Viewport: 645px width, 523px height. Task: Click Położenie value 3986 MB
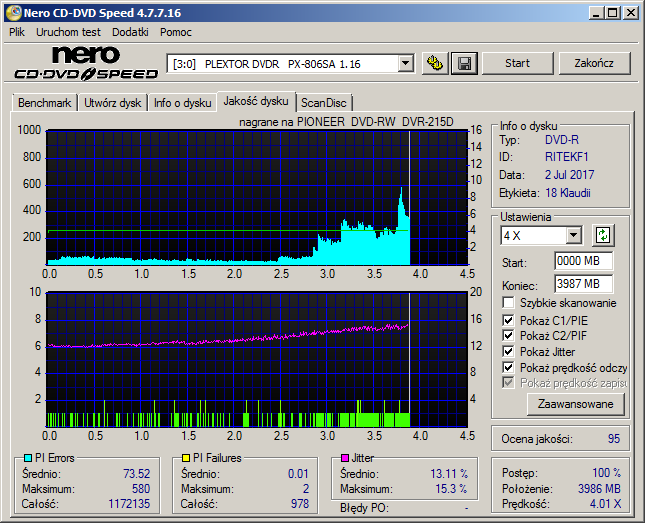[x=599, y=489]
